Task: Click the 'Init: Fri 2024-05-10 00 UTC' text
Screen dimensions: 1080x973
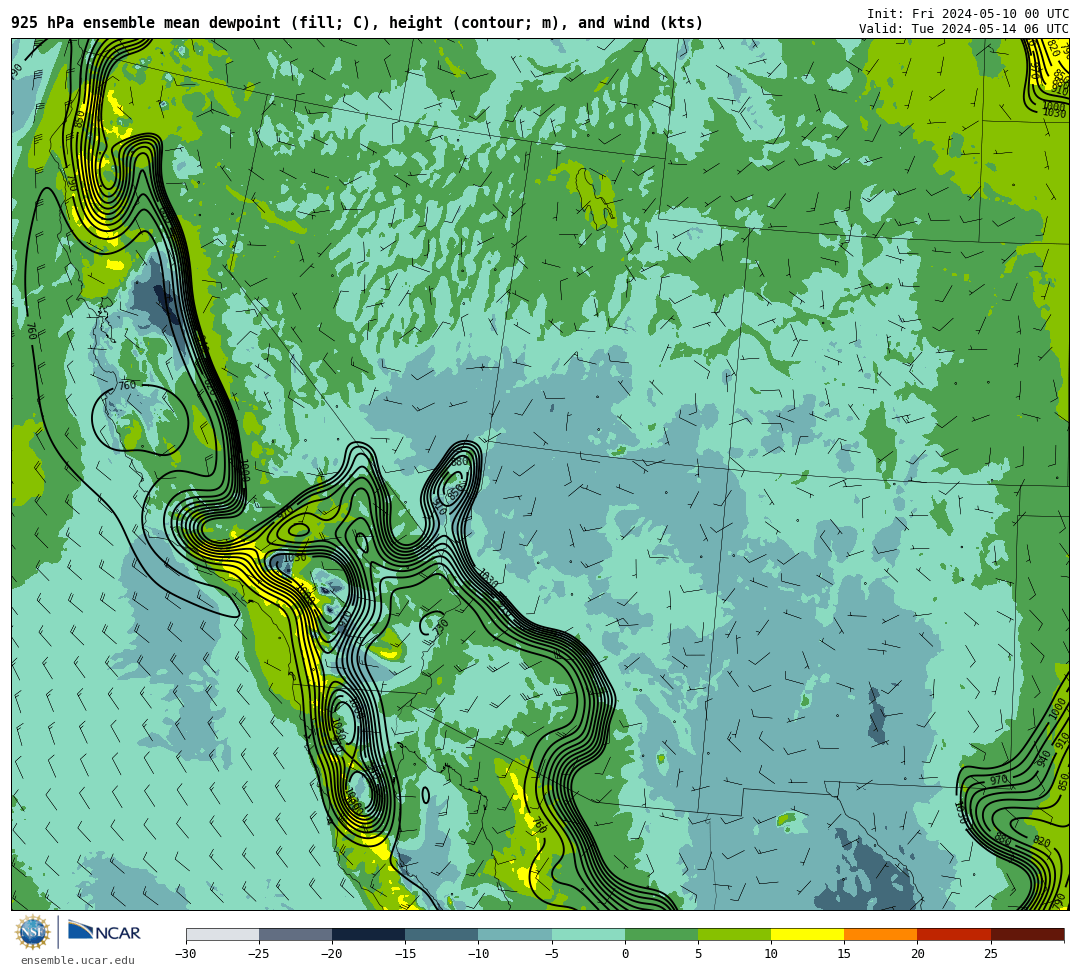Action: click(968, 14)
